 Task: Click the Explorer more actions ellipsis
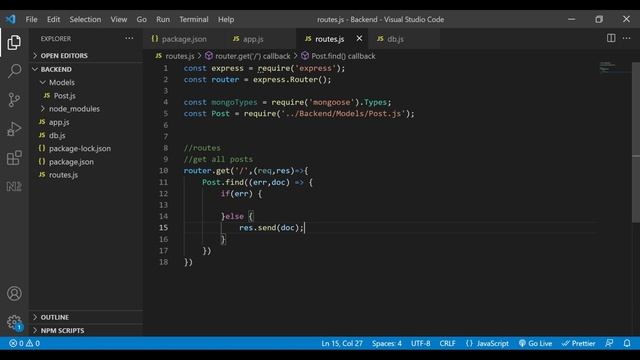click(129, 38)
